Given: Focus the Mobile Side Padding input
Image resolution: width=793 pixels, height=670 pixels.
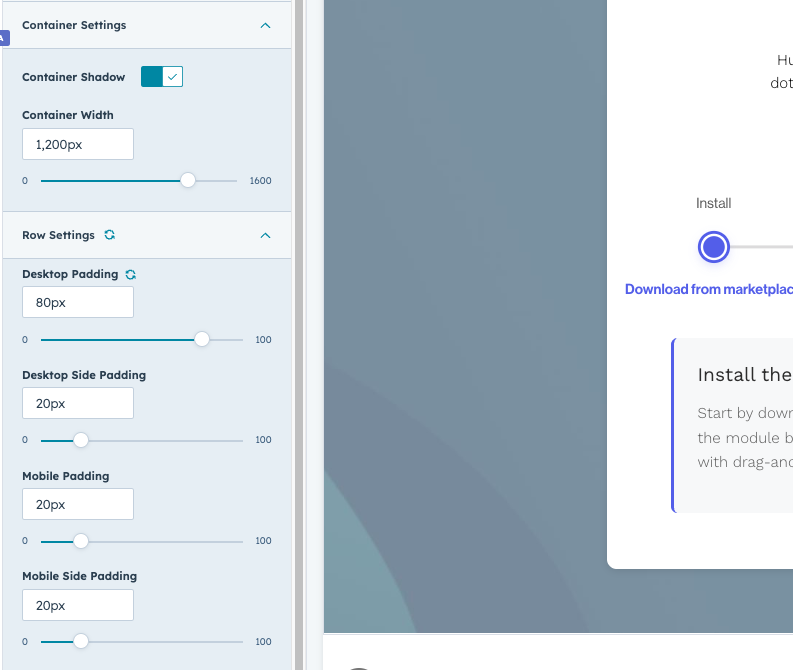Looking at the screenshot, I should pos(78,605).
